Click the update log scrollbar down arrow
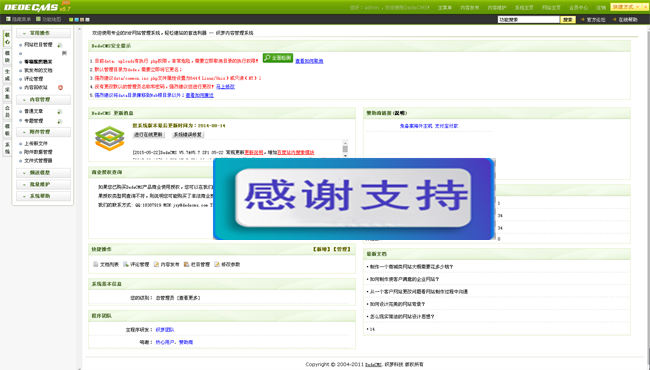Viewport: 650px width, 370px height. [x=345, y=156]
